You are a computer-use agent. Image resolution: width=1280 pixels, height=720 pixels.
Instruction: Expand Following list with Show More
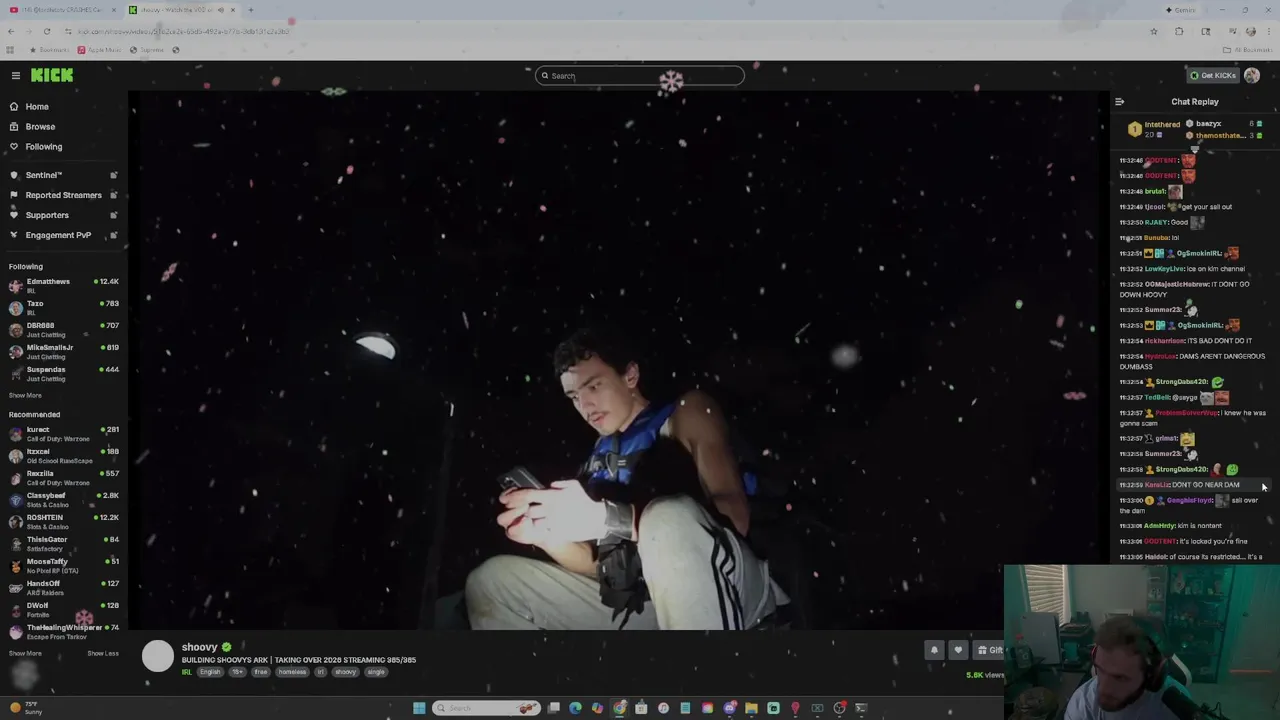point(25,395)
